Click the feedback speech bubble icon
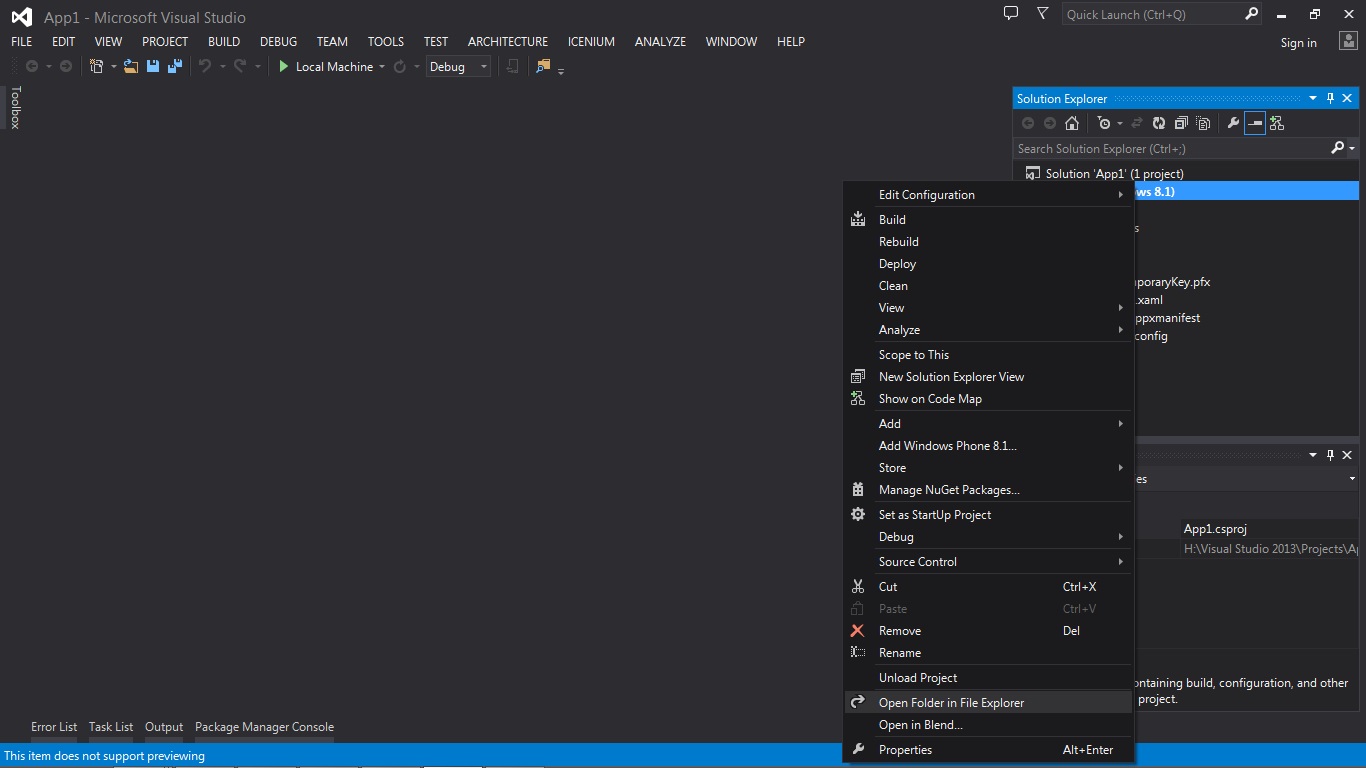 [x=1011, y=14]
